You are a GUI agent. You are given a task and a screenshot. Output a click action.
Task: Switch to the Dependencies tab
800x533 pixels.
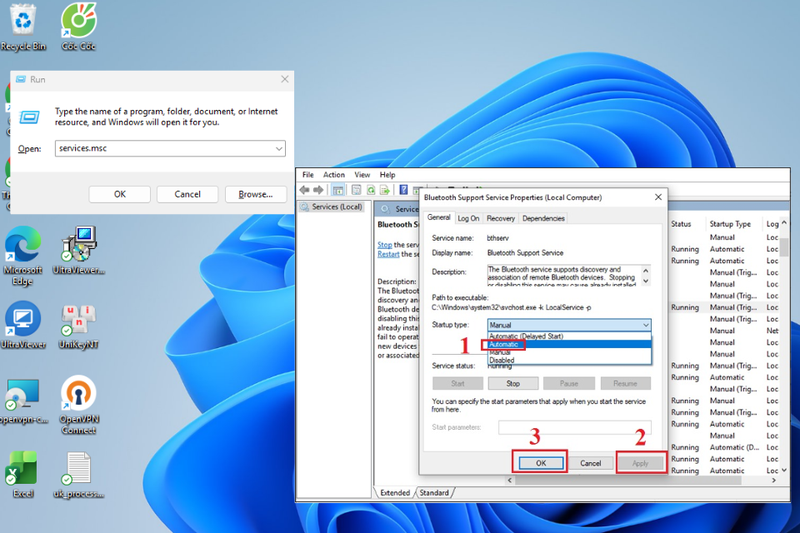pos(543,218)
